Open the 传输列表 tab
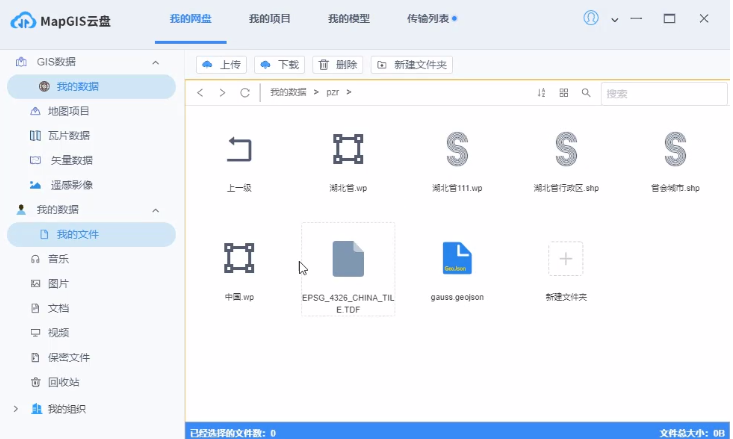 pyautogui.click(x=428, y=19)
